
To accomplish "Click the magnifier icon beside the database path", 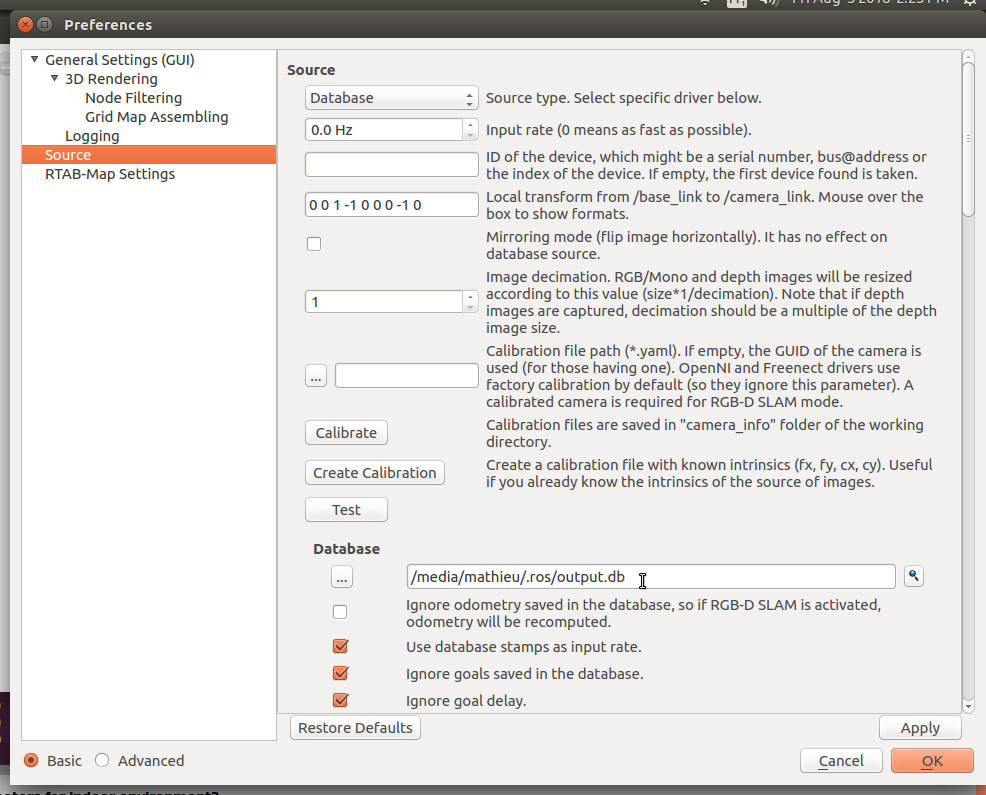I will coord(913,576).
